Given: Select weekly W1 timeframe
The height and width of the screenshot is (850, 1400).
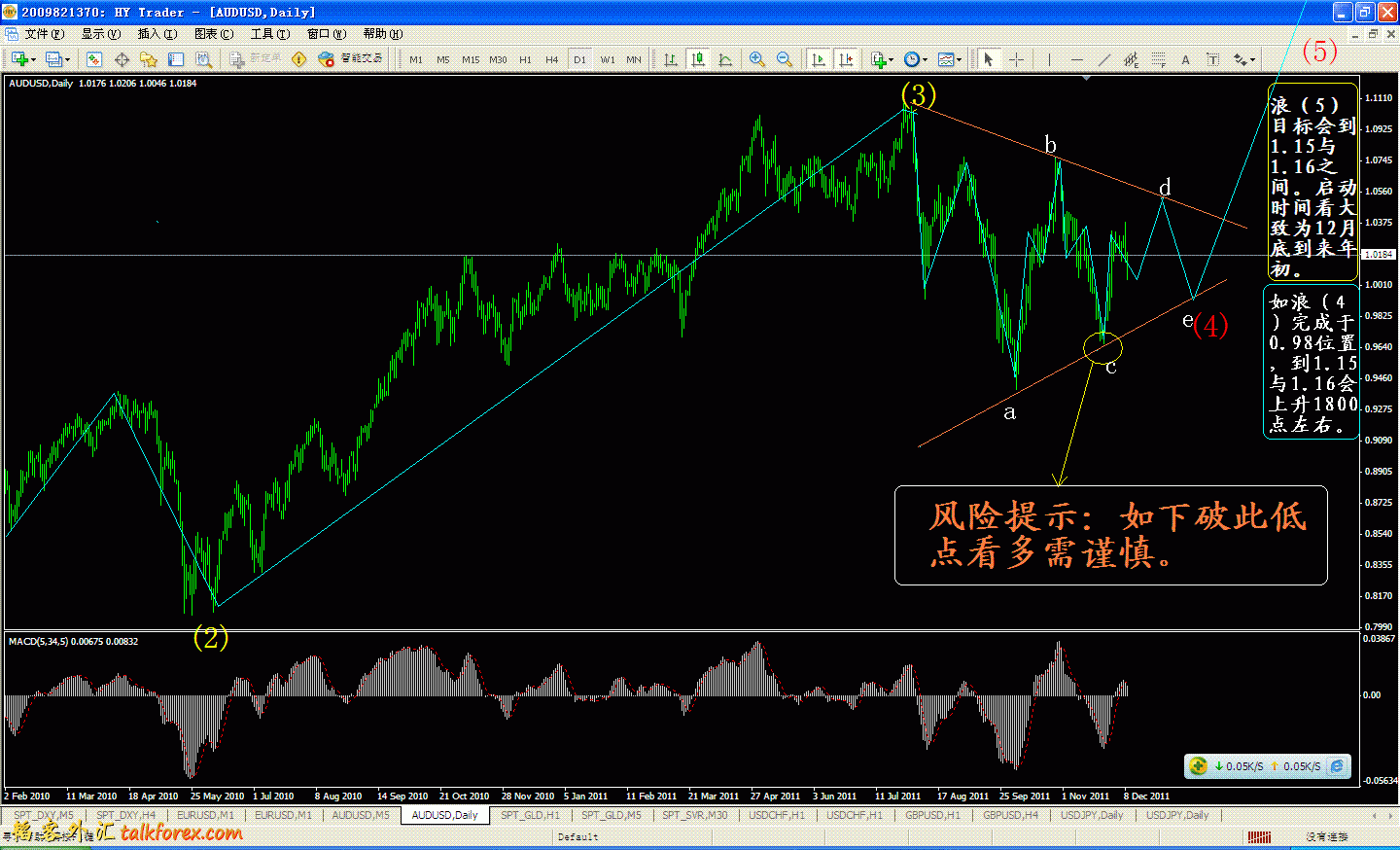Looking at the screenshot, I should click(x=608, y=59).
